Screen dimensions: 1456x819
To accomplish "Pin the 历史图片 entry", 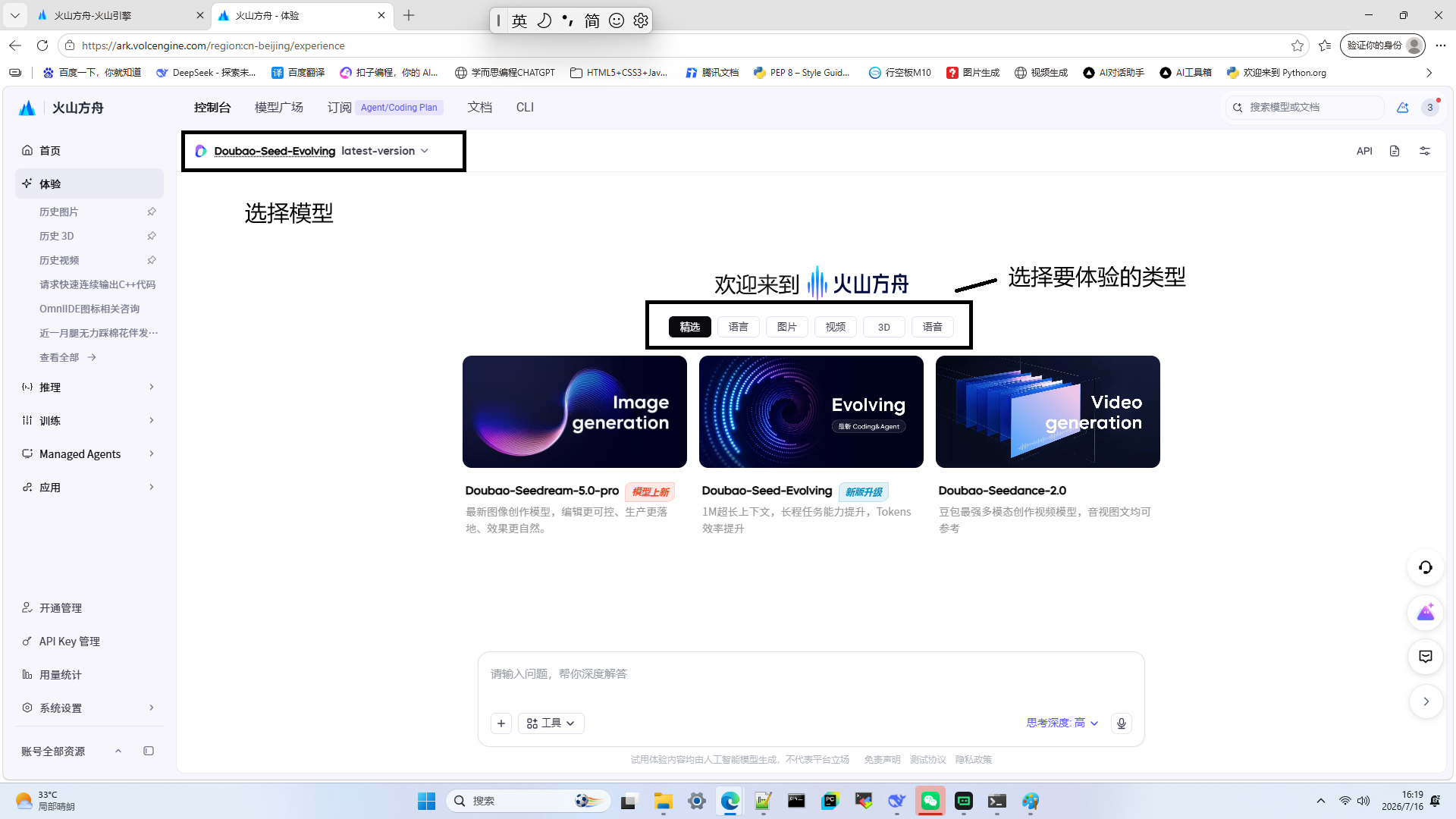I will point(152,212).
